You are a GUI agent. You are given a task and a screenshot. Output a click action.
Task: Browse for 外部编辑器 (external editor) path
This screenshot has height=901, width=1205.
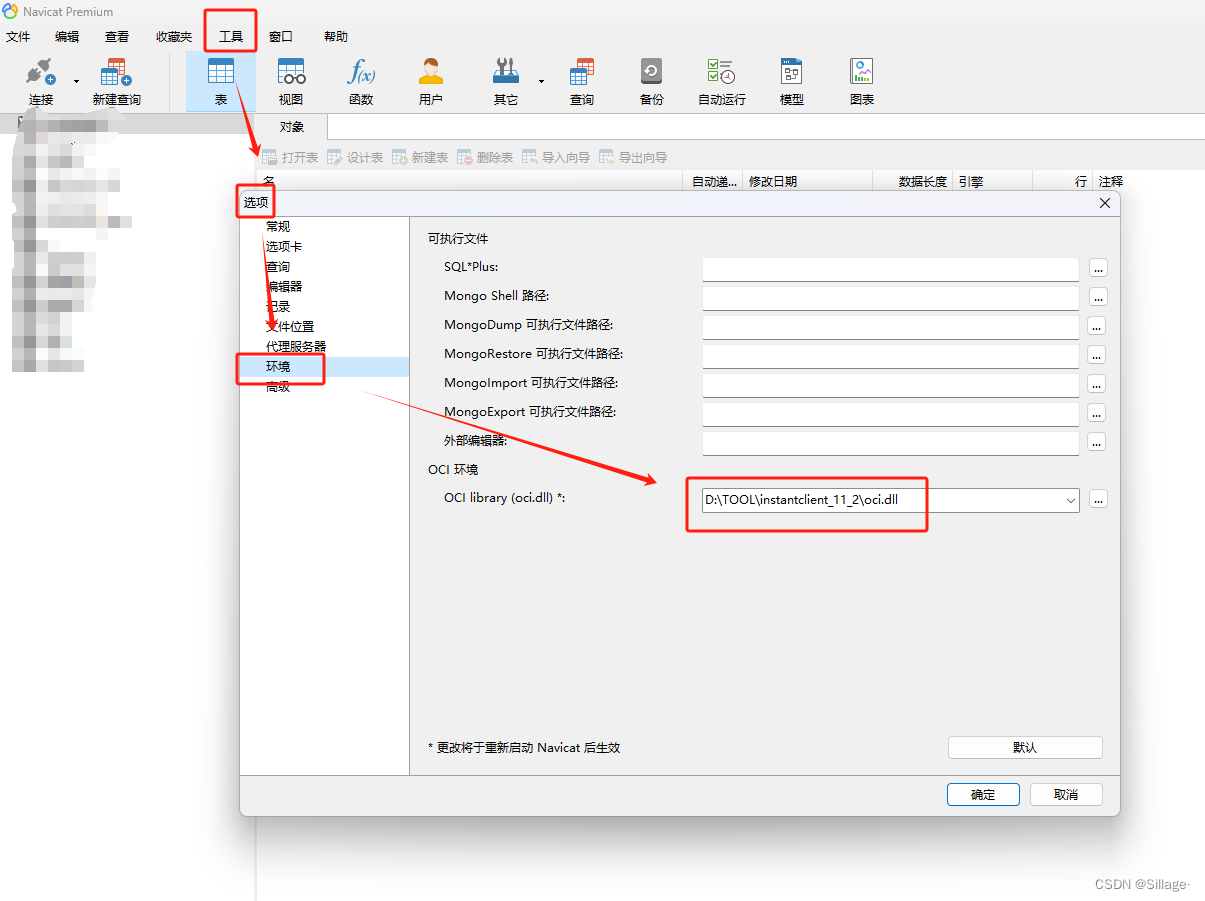coord(1096,442)
